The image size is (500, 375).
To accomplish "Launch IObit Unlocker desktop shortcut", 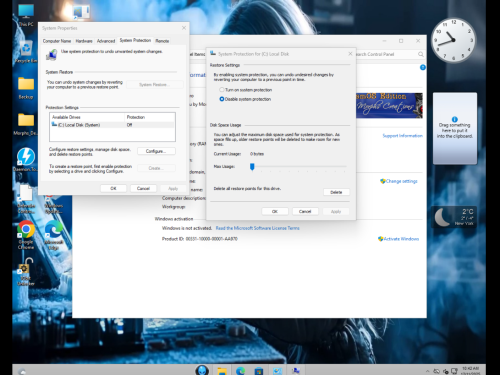I will (26, 272).
